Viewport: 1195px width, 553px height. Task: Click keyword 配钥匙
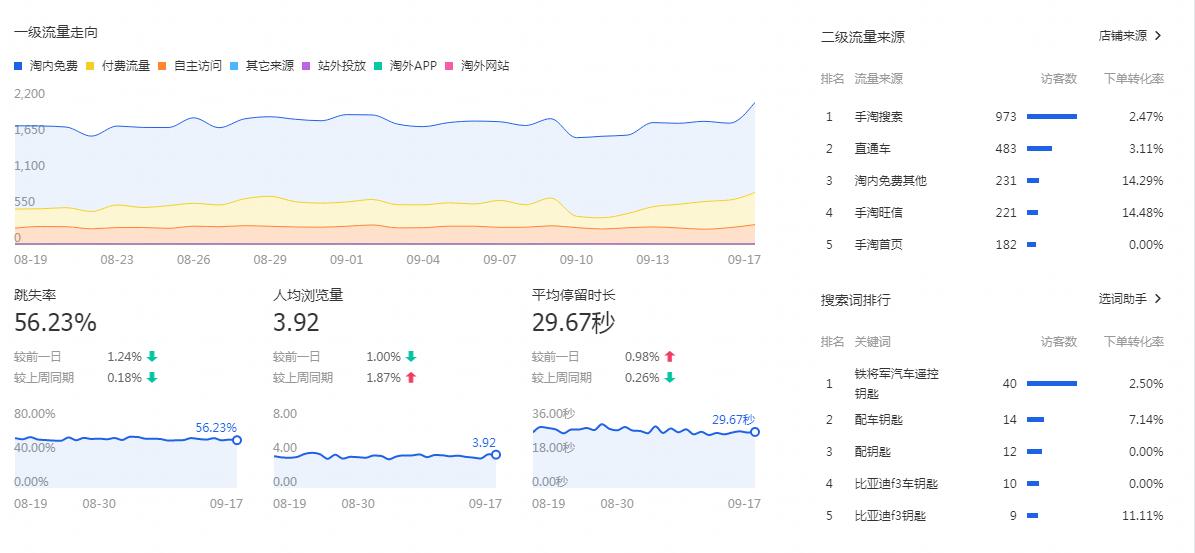tap(873, 452)
